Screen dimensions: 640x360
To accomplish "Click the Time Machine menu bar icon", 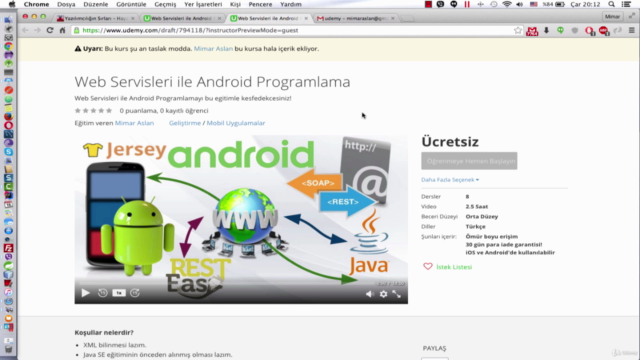I will [493, 4].
